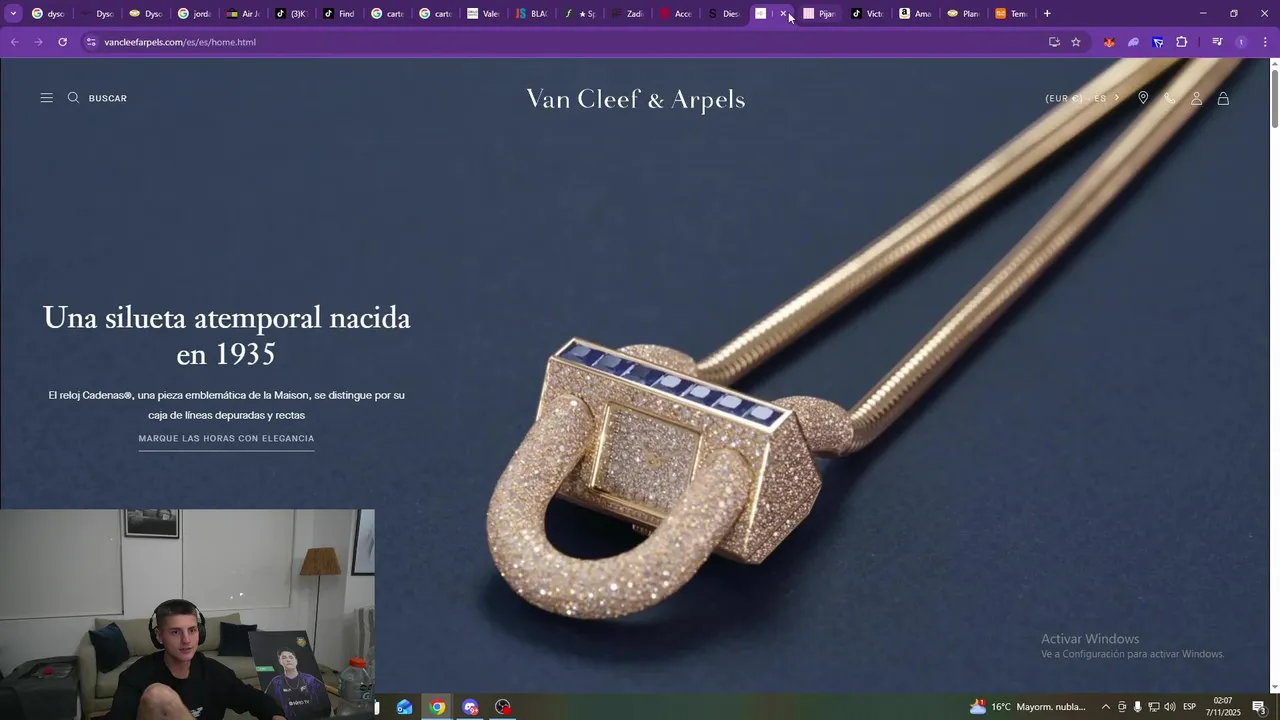Switch to the 'Air J' tab
The image size is (1280, 720).
click(x=244, y=14)
